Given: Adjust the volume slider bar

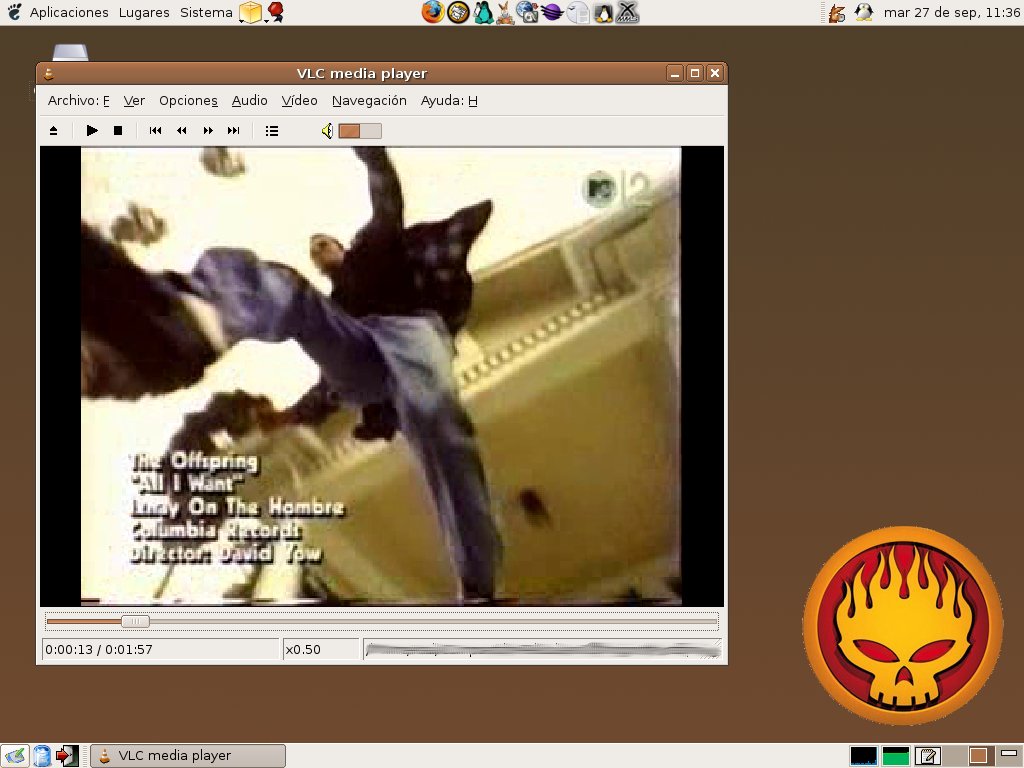Looking at the screenshot, I should (360, 131).
